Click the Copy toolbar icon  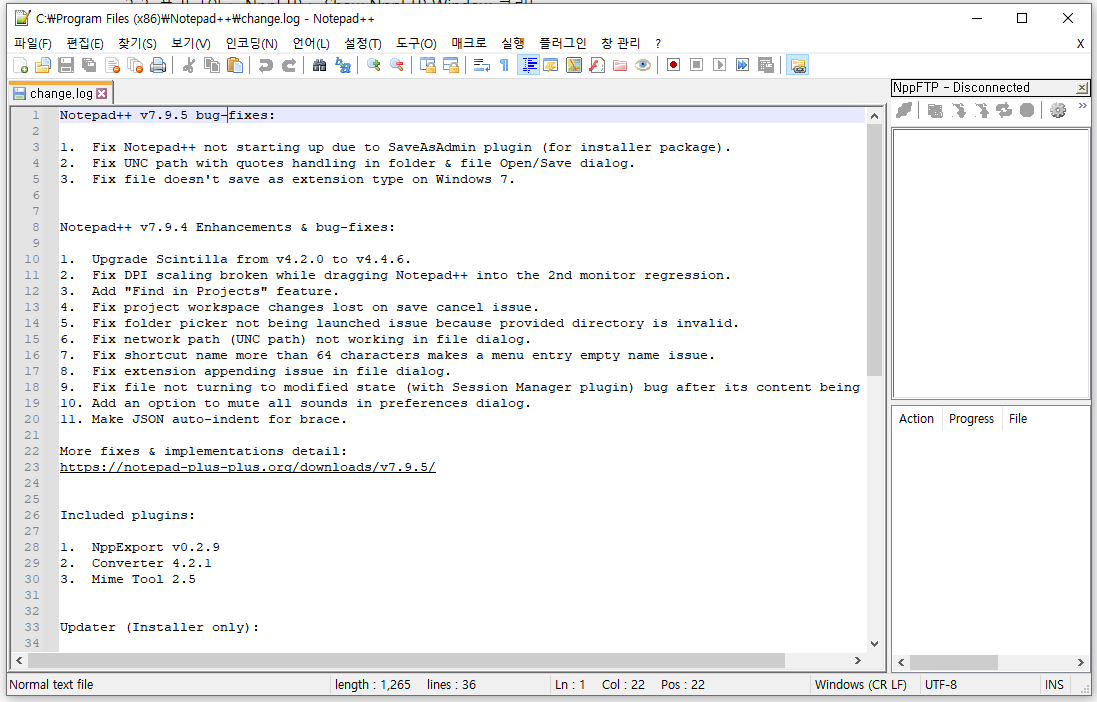[x=211, y=66]
